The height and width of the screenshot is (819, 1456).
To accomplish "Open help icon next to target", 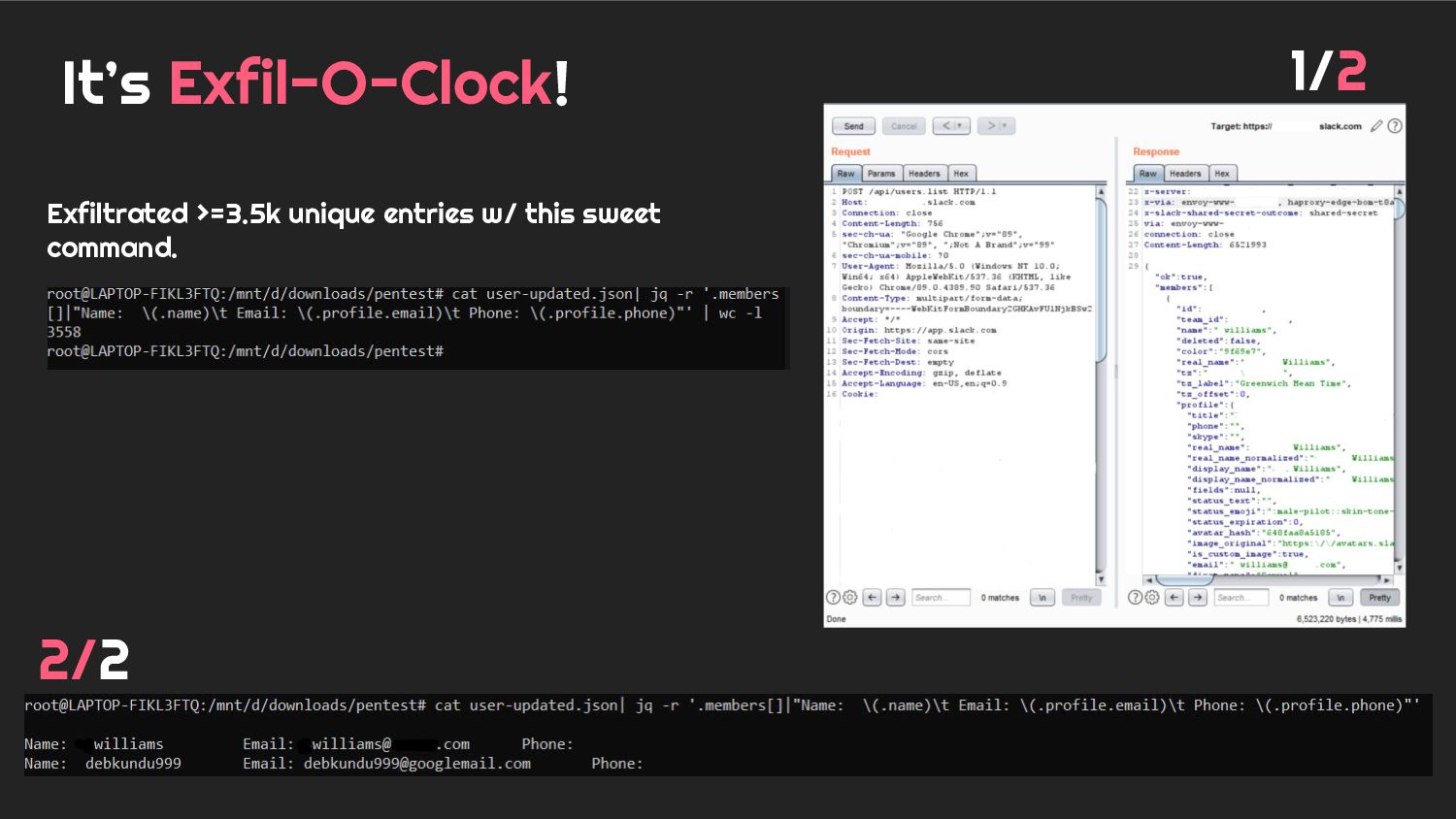I will (1395, 126).
